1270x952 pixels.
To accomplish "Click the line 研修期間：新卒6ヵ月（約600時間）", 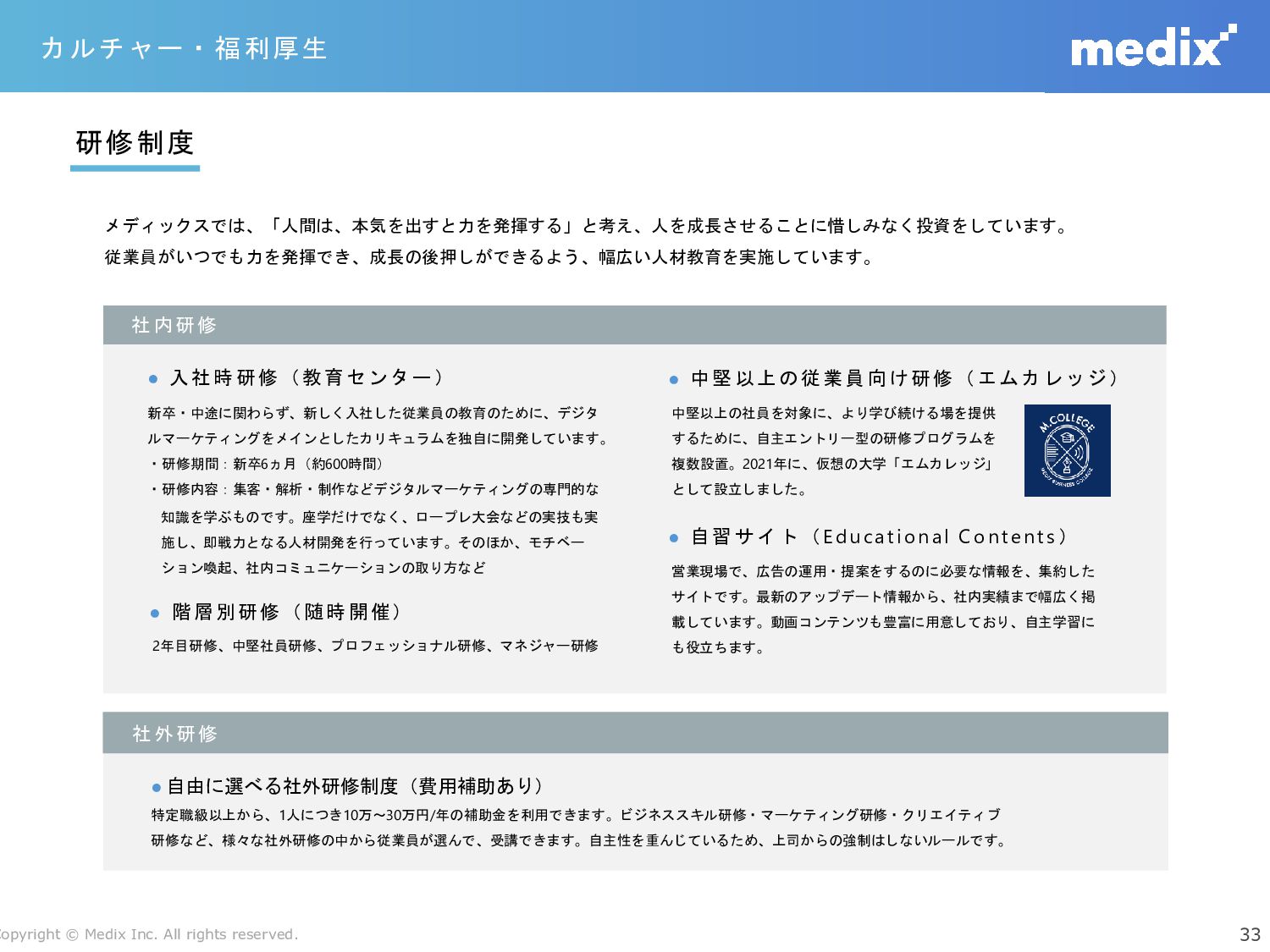I will coord(268,464).
